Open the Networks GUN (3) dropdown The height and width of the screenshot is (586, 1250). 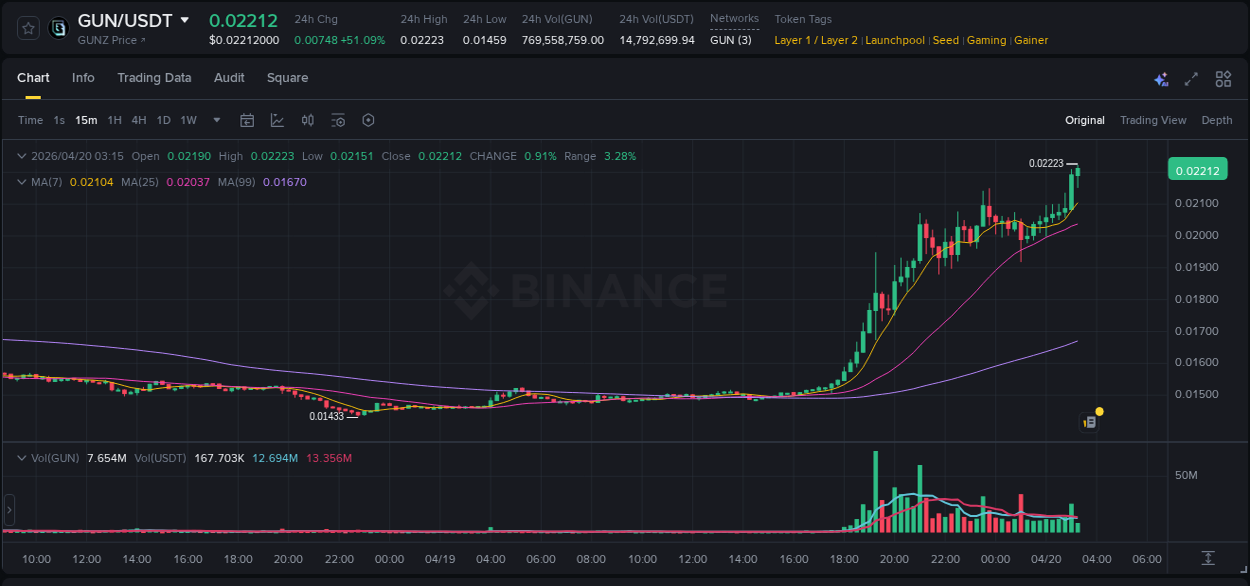click(729, 39)
